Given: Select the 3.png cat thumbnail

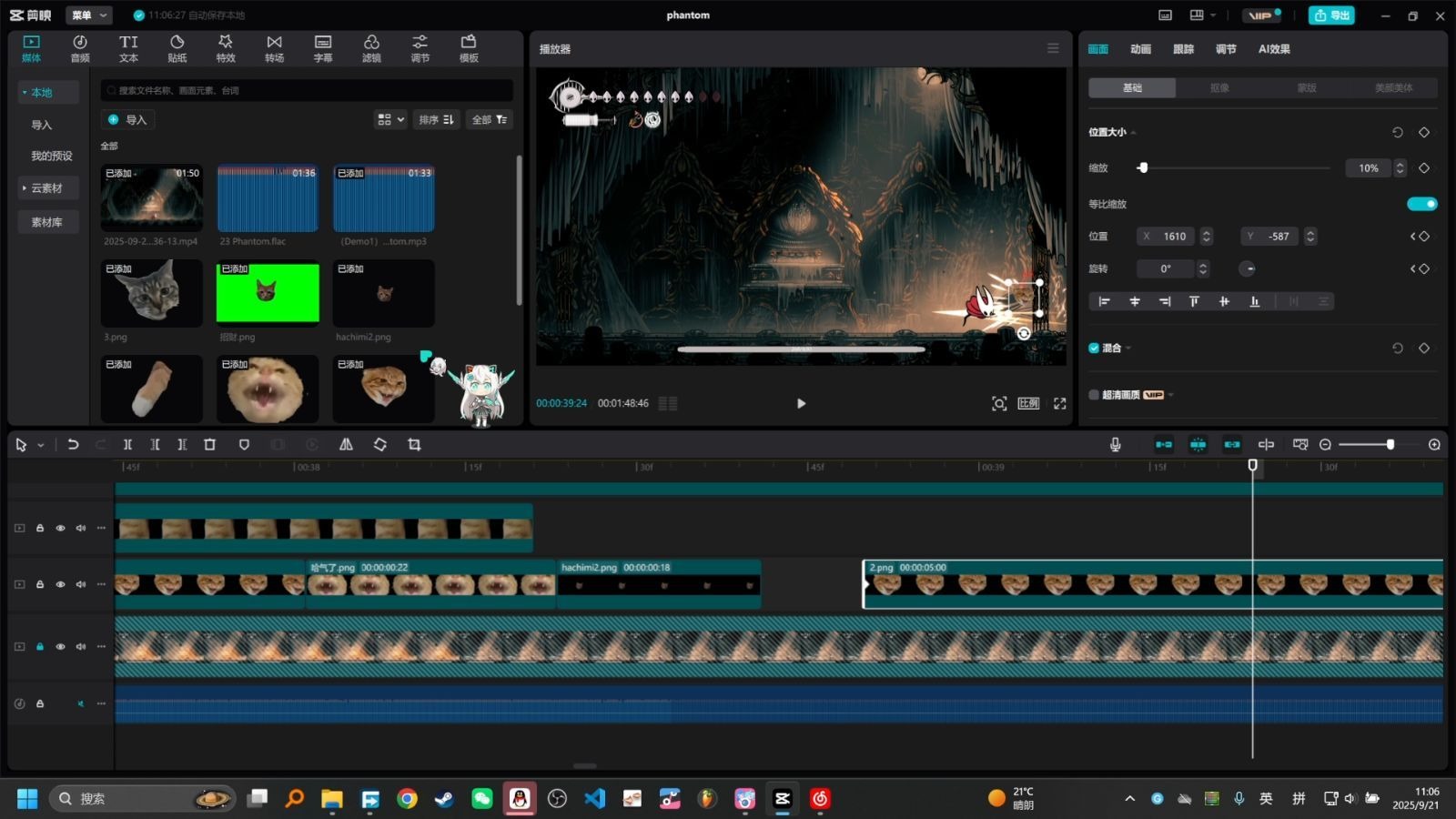Looking at the screenshot, I should (152, 293).
